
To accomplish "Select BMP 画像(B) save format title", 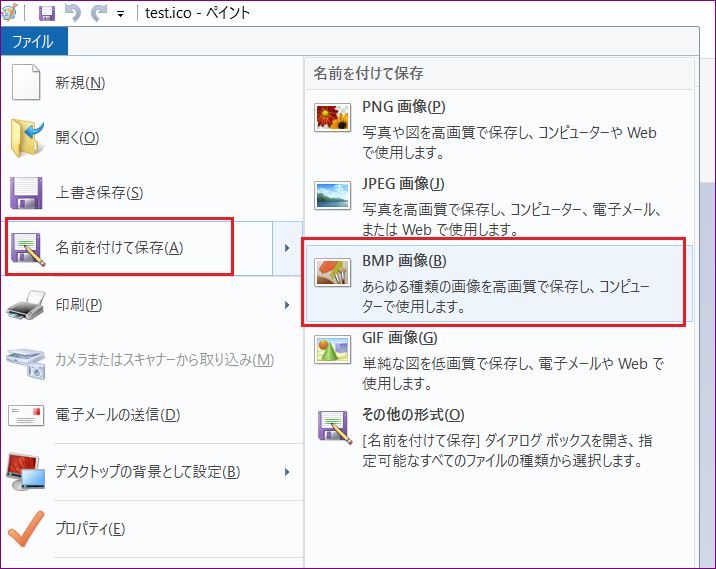I will [404, 261].
